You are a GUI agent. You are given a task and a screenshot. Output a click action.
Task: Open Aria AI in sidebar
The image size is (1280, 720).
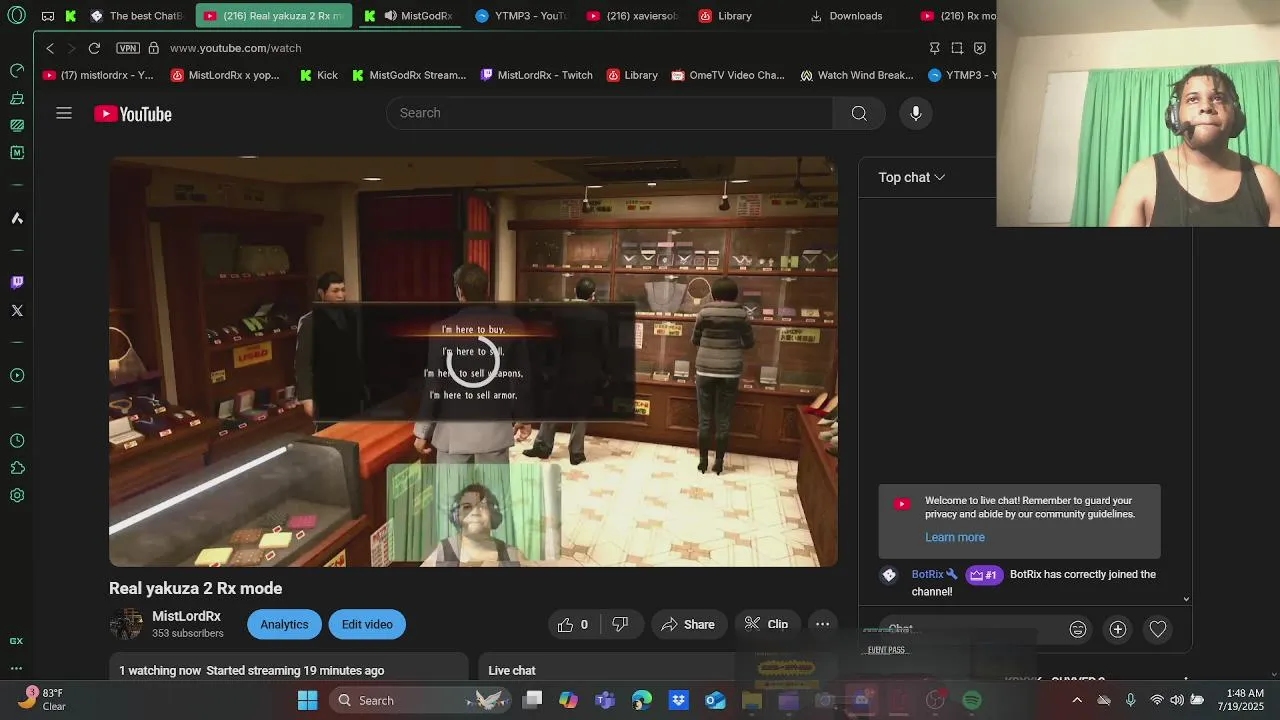click(x=17, y=218)
